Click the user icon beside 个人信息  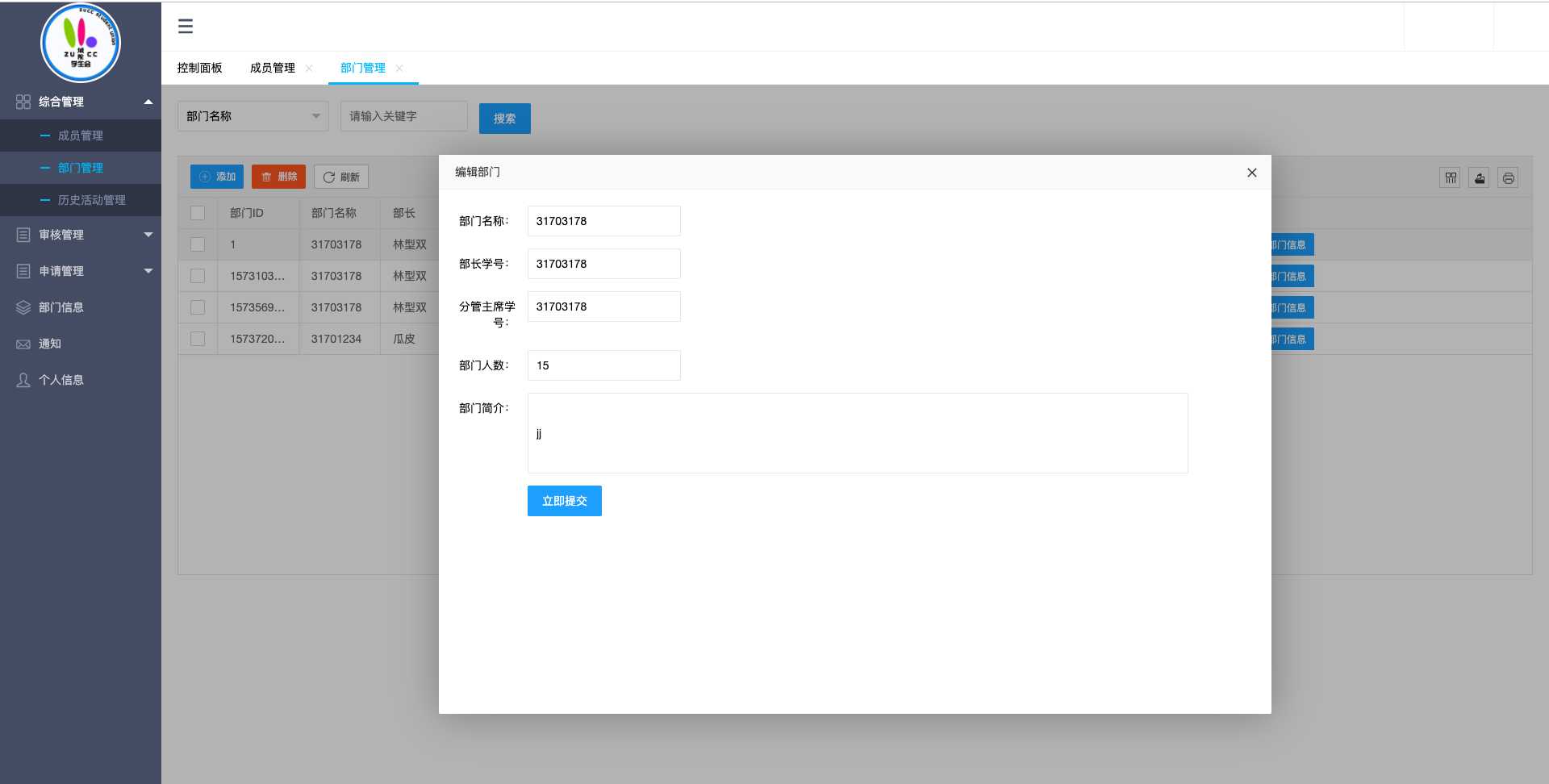click(23, 380)
